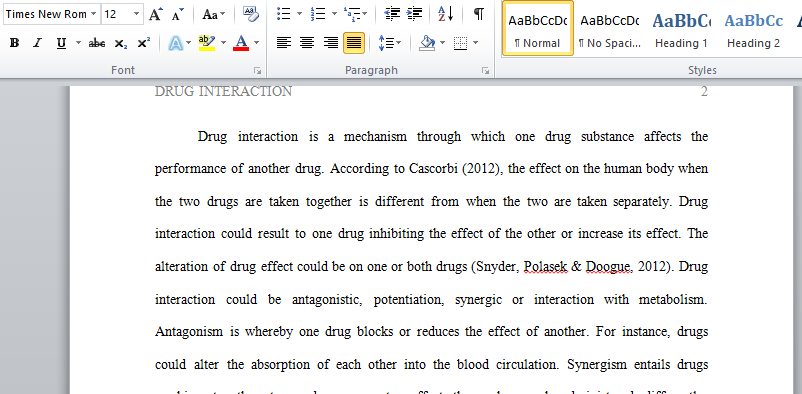Screen dimensions: 802x394
Task: Toggle Superscript formatting
Action: tap(144, 43)
